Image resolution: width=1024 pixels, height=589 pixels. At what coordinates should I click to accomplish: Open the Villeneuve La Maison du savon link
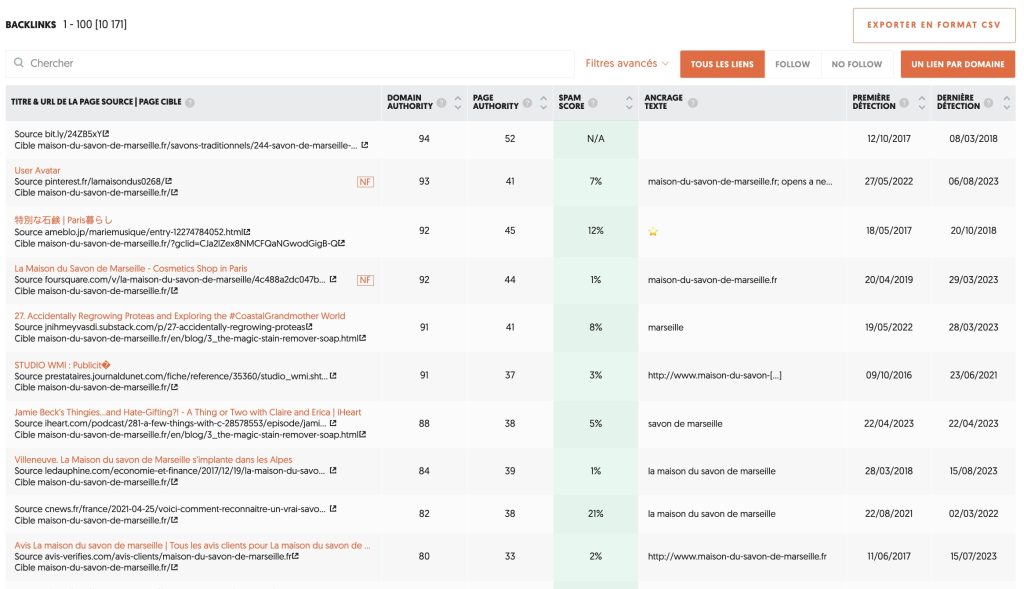[x=153, y=460]
